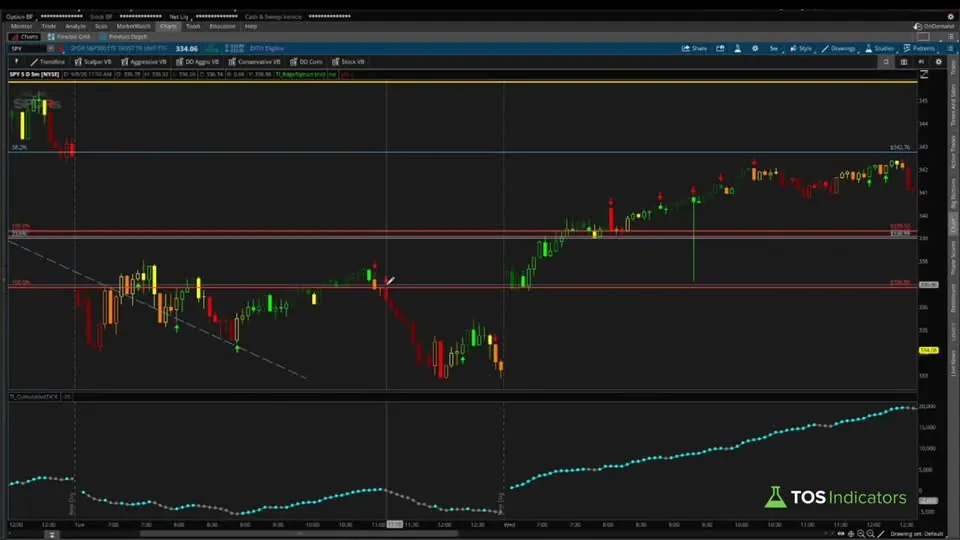Viewport: 960px width, 540px height.
Task: Open the Patterns dropdown
Action: (x=919, y=48)
